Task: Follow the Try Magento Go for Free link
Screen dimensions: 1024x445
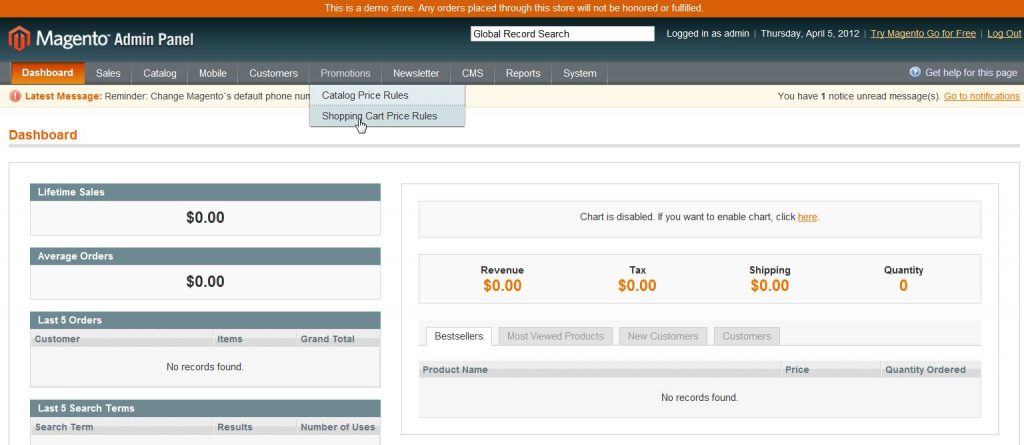Action: (x=922, y=34)
